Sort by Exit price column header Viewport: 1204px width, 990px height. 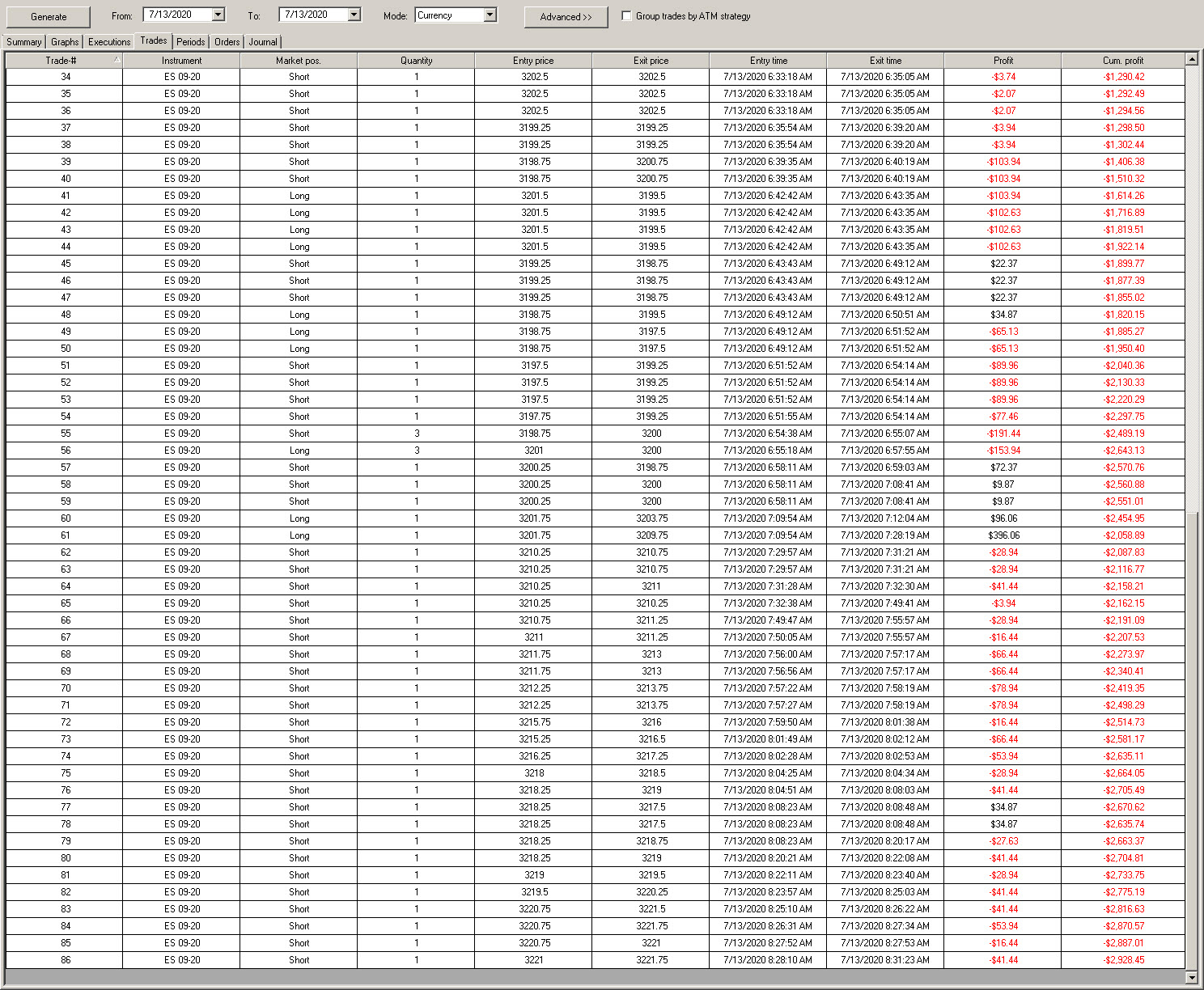pyautogui.click(x=651, y=61)
